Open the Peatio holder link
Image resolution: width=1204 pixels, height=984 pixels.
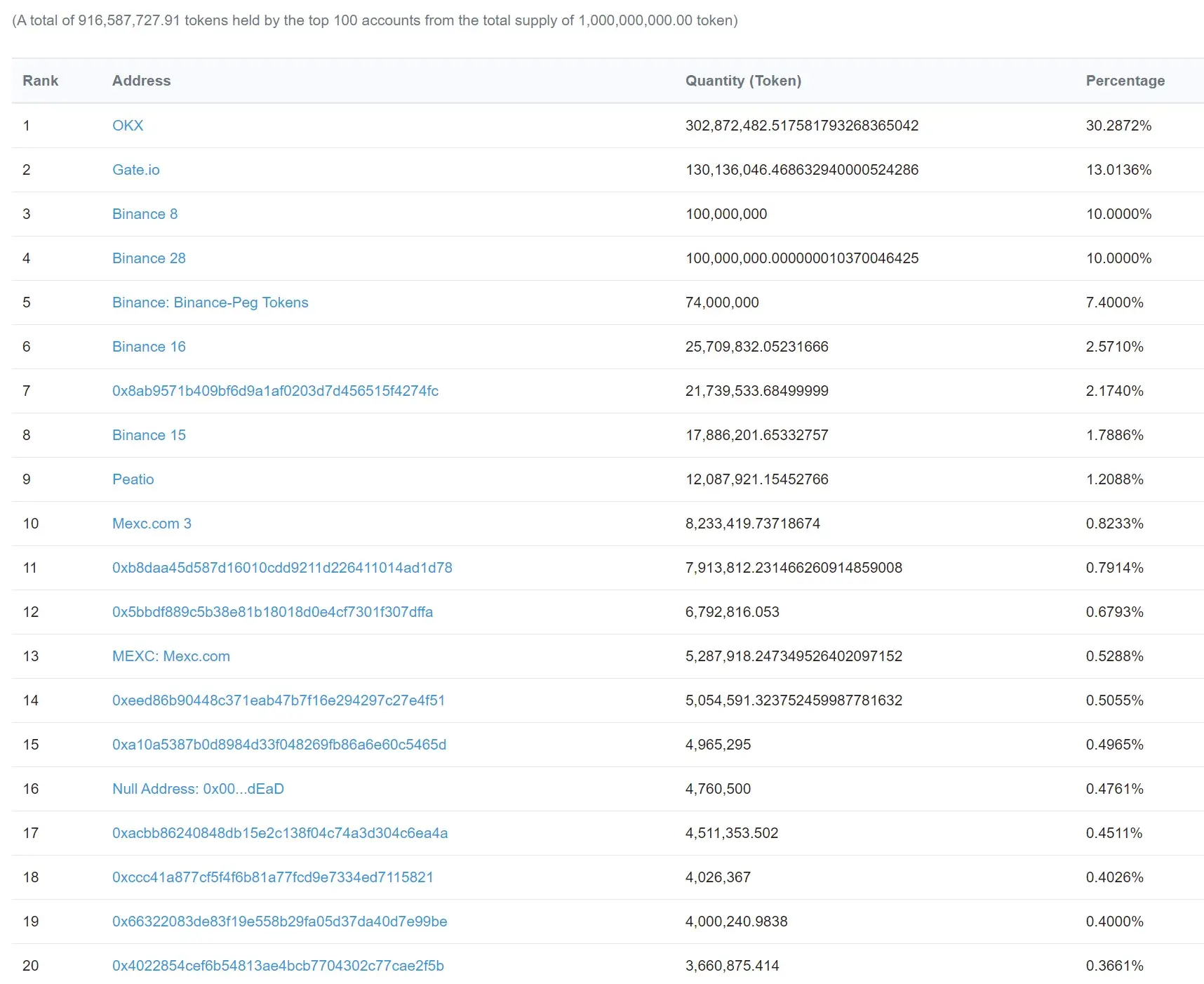click(x=133, y=479)
